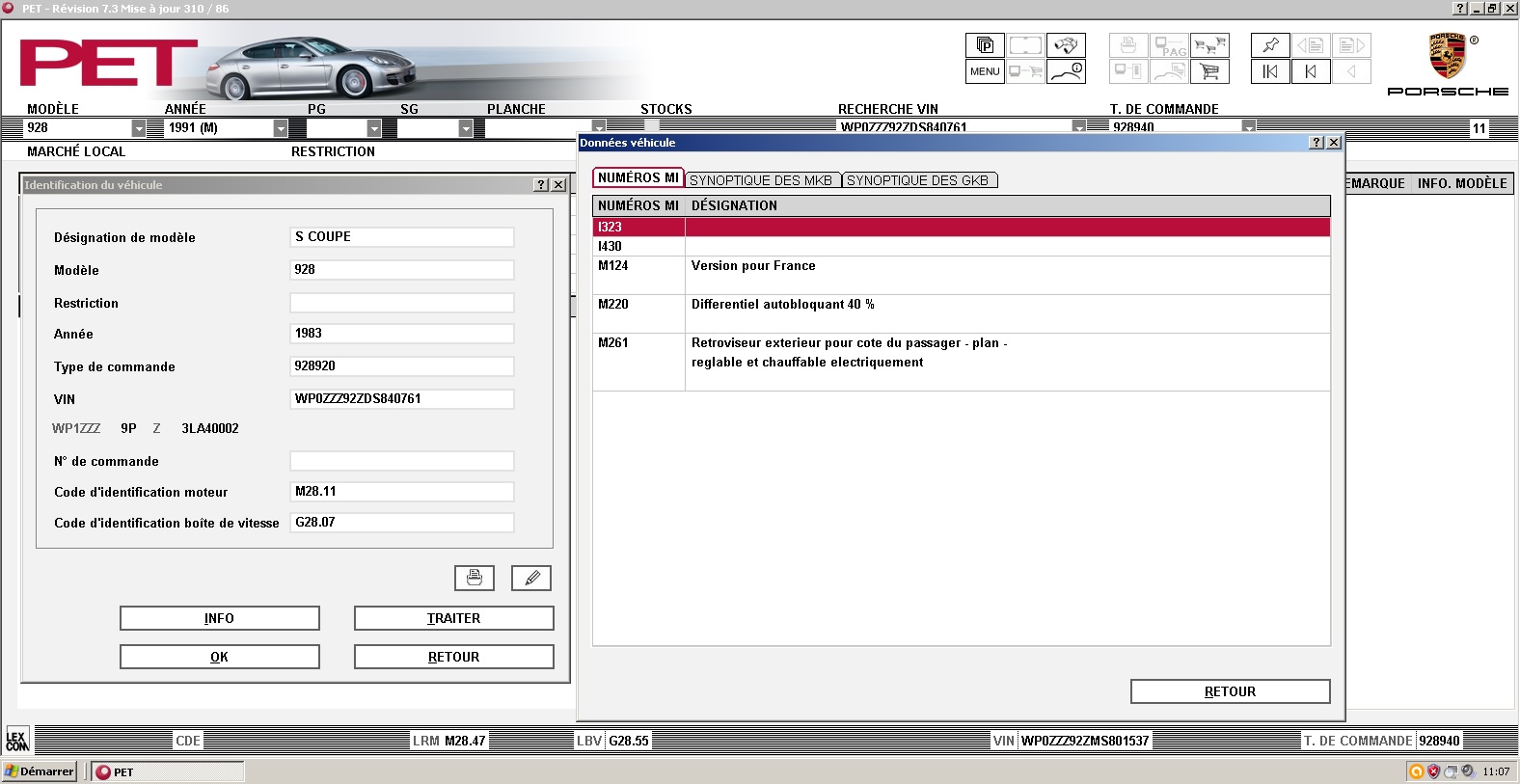The height and width of the screenshot is (784, 1520).
Task: Click the MENU toolbar button
Action: click(985, 71)
